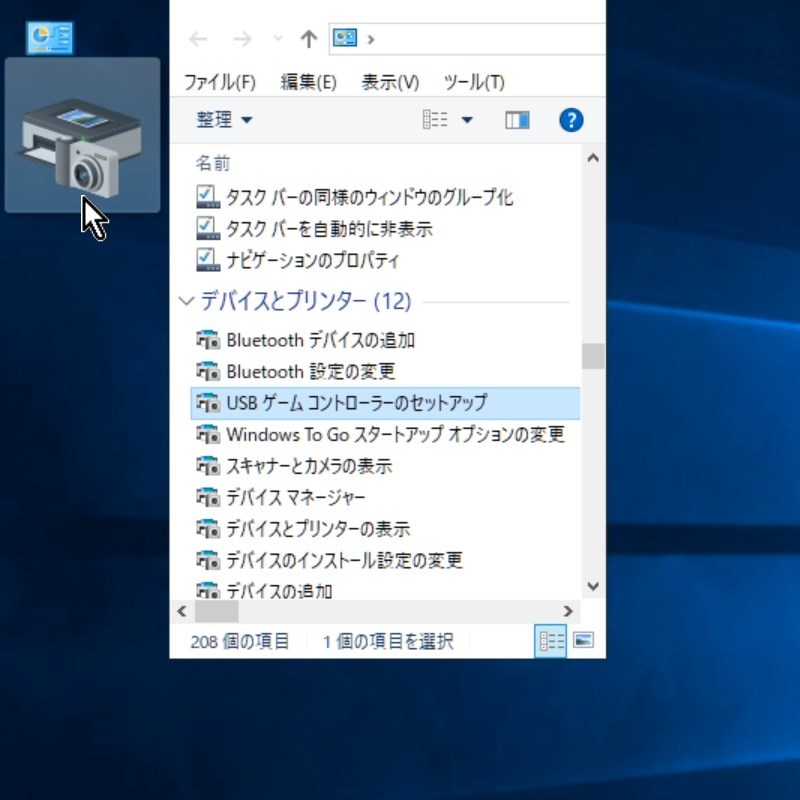Image resolution: width=800 pixels, height=800 pixels.
Task: Select Bluetooth デバイスの追加
Action: click(320, 340)
